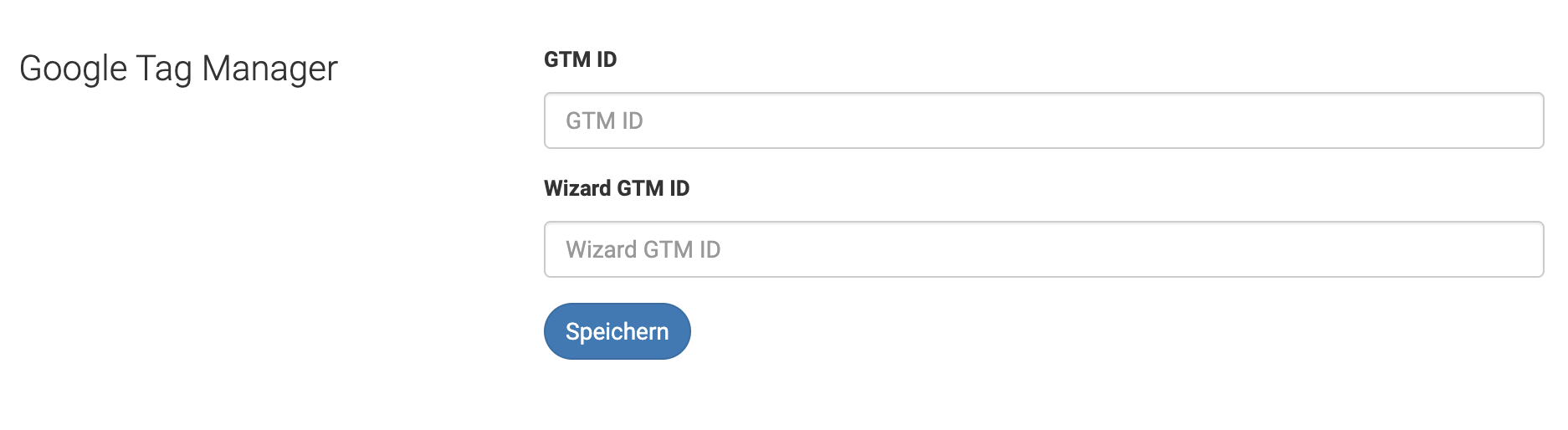The image size is (1568, 430).
Task: Click the blue rounded save button
Action: point(617,331)
